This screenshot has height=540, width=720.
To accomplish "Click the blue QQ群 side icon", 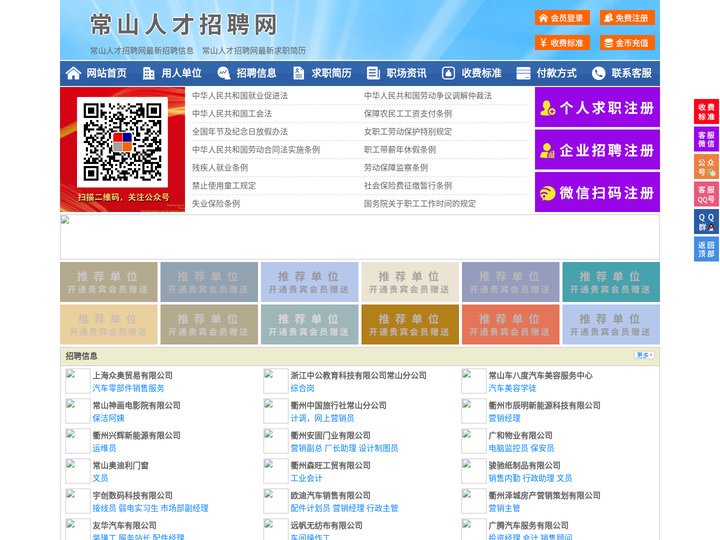I will (706, 222).
